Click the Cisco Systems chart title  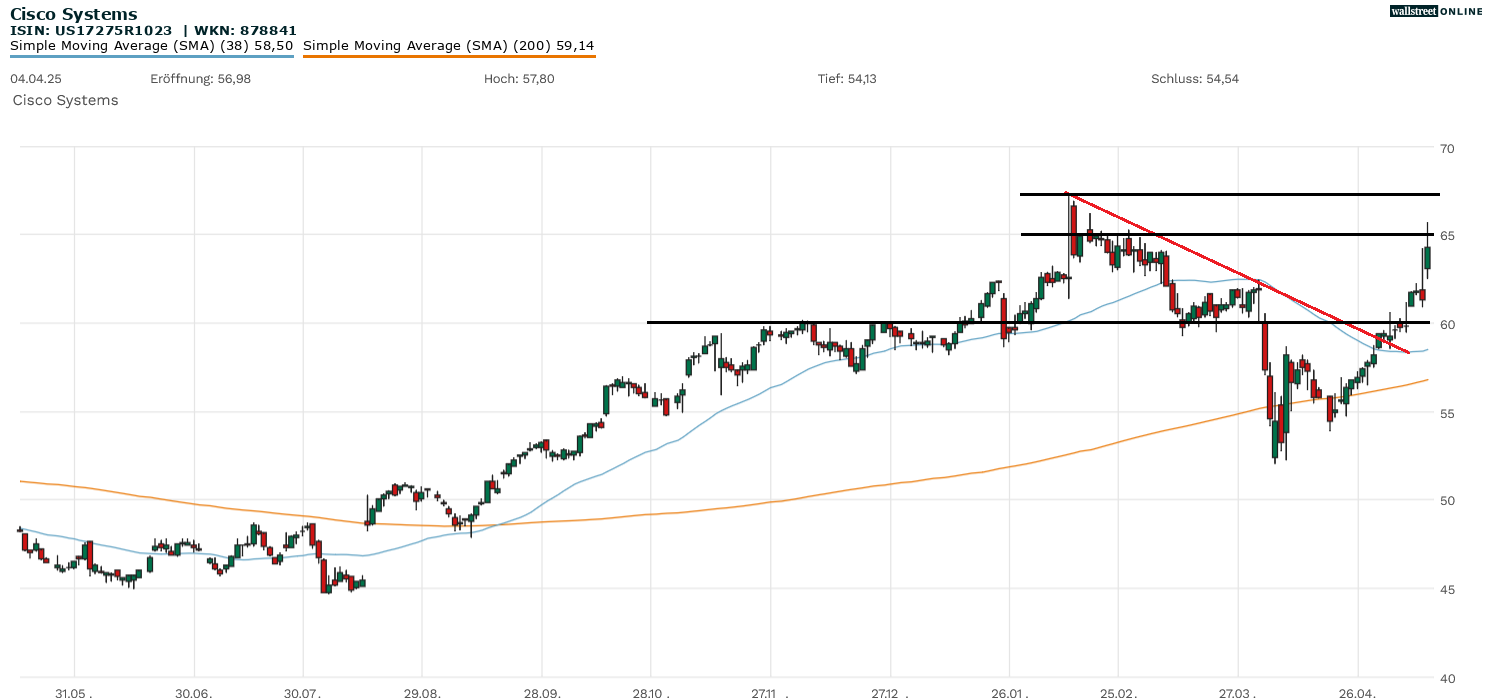(73, 14)
